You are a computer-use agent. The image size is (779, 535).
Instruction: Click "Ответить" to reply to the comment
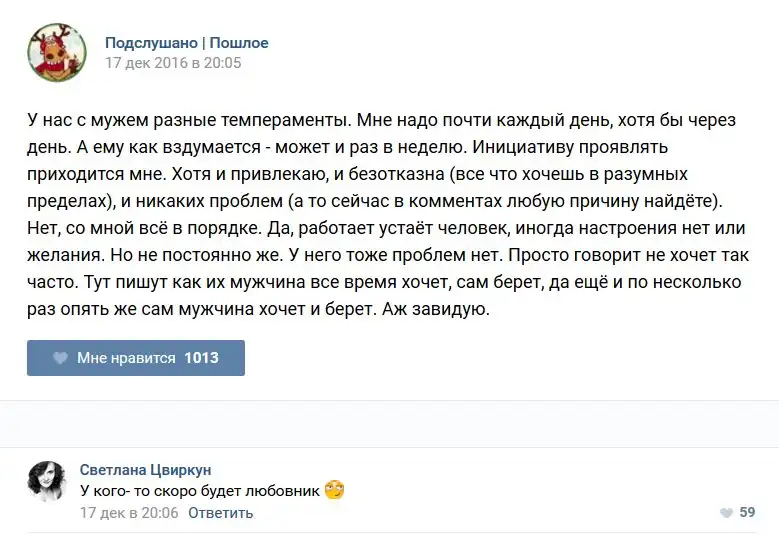220,513
